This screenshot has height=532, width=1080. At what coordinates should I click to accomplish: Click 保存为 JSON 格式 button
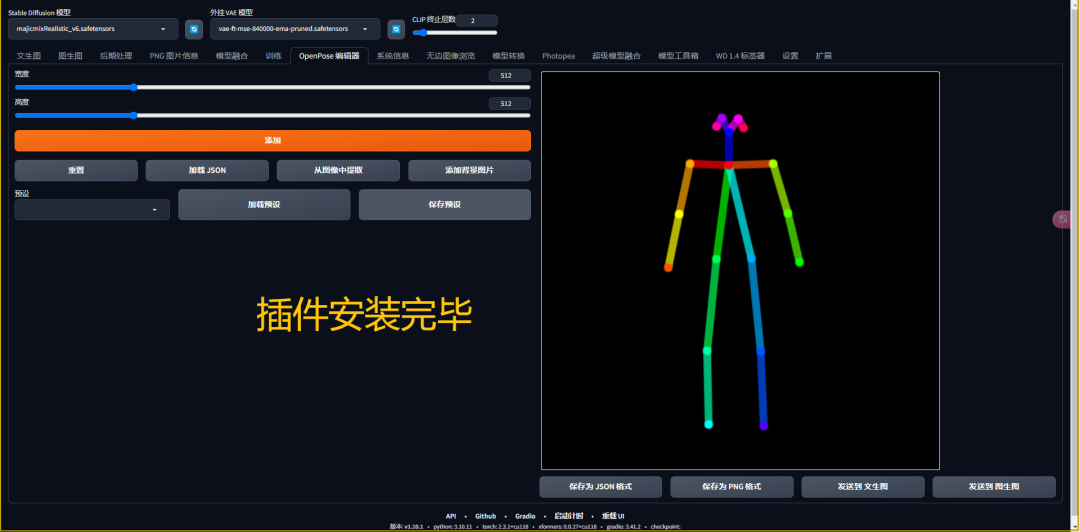(x=601, y=487)
